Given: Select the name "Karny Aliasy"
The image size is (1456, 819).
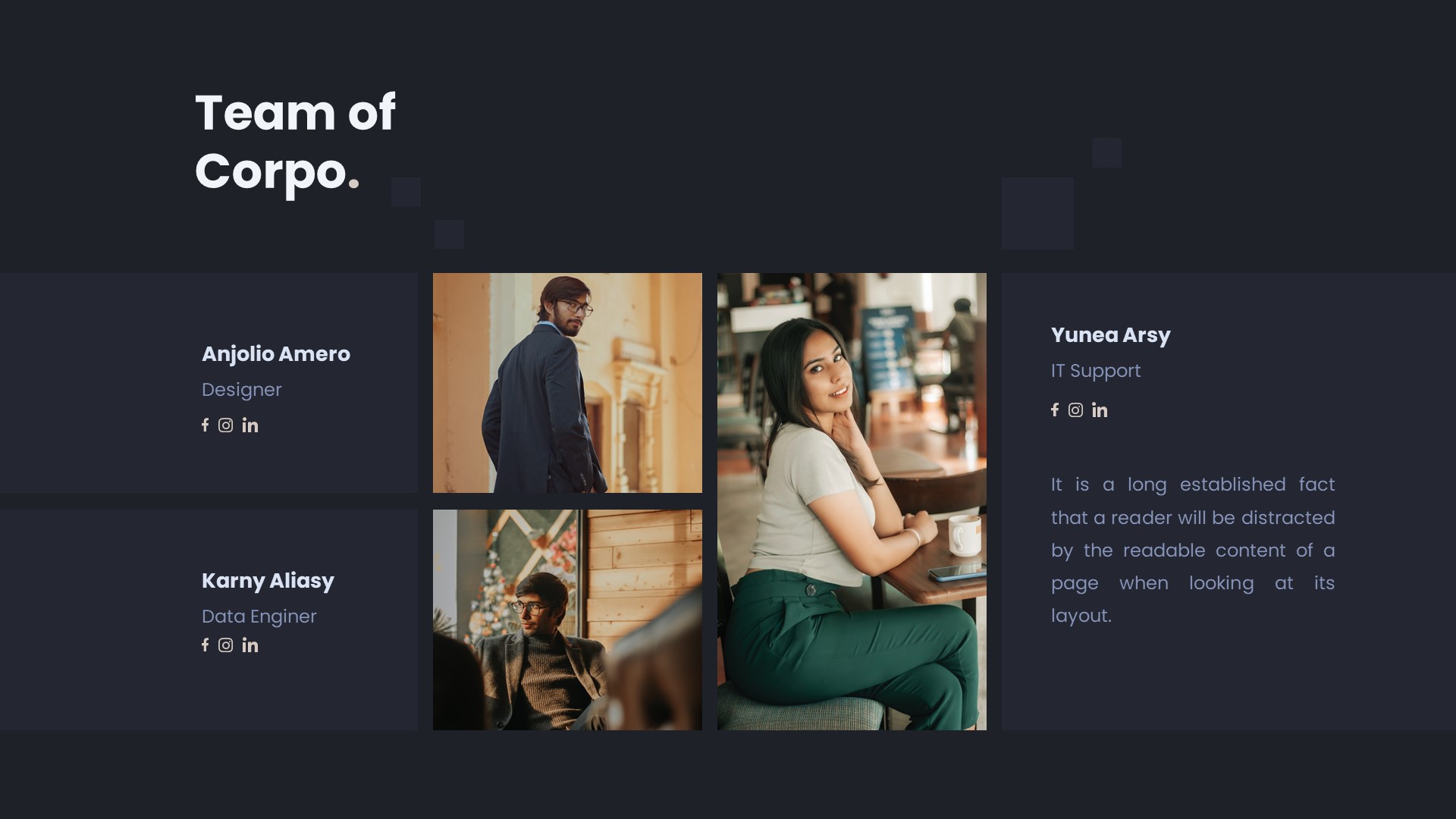Looking at the screenshot, I should tap(268, 581).
